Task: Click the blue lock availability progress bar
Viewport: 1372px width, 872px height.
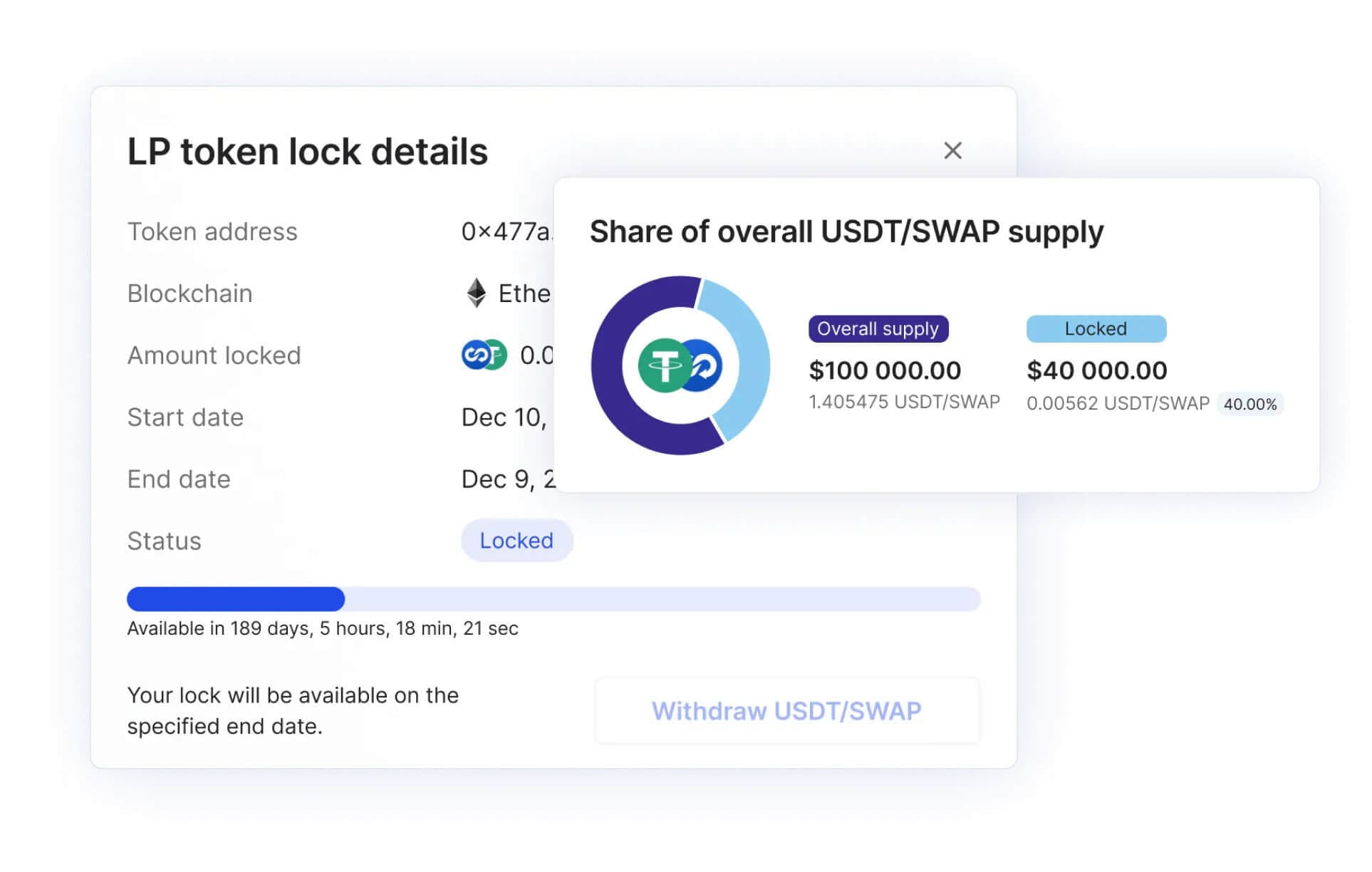Action: click(x=235, y=598)
